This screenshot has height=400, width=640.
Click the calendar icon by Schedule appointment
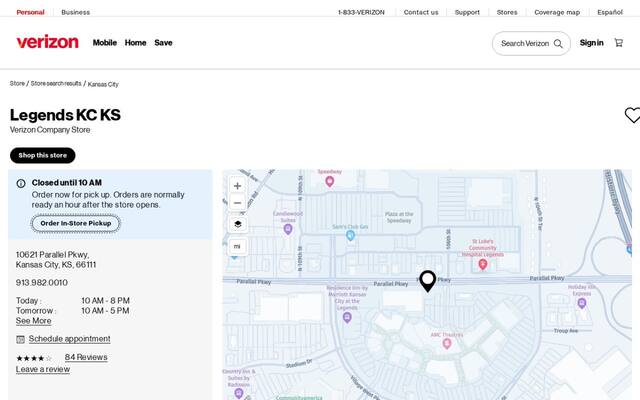point(20,339)
